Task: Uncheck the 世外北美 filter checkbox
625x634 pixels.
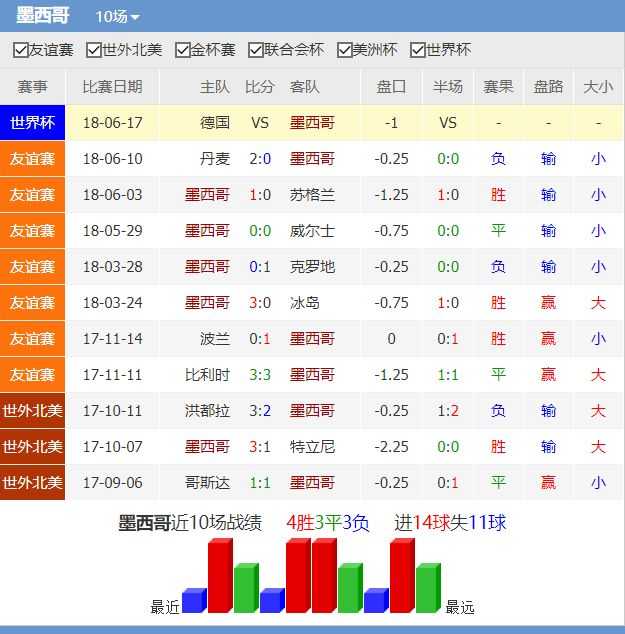Action: pyautogui.click(x=94, y=50)
